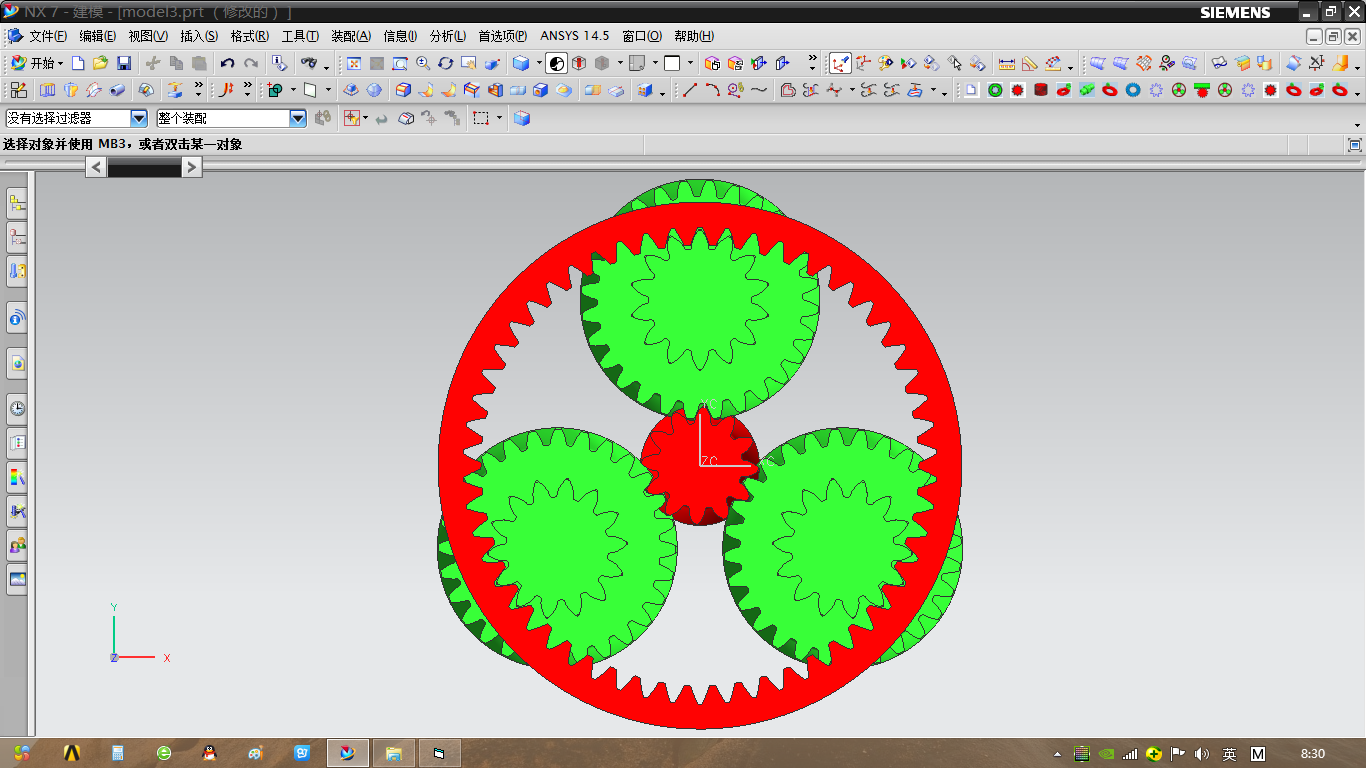Undo the last action
The width and height of the screenshot is (1366, 768).
(227, 63)
